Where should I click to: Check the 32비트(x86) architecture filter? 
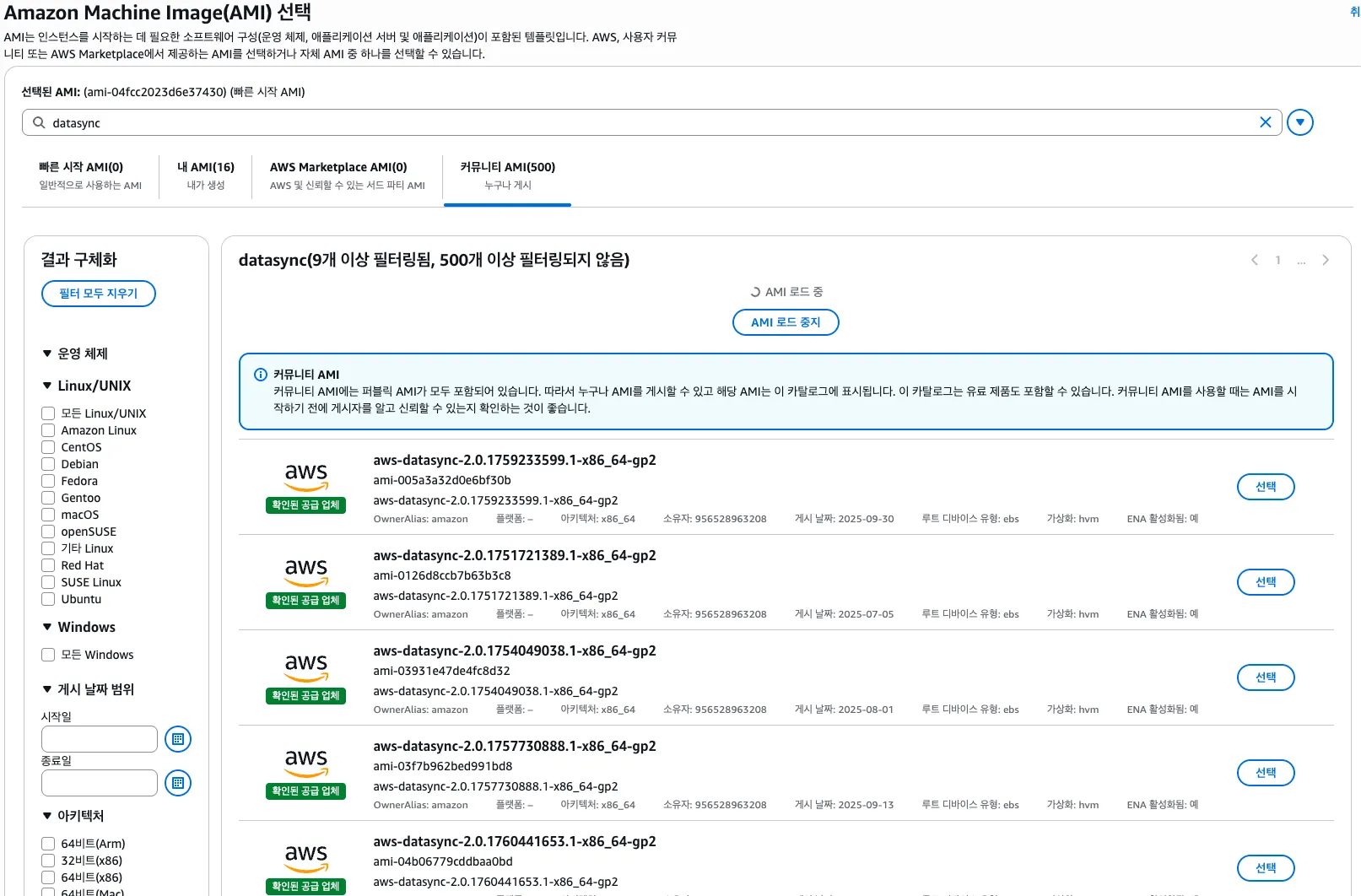tap(48, 861)
